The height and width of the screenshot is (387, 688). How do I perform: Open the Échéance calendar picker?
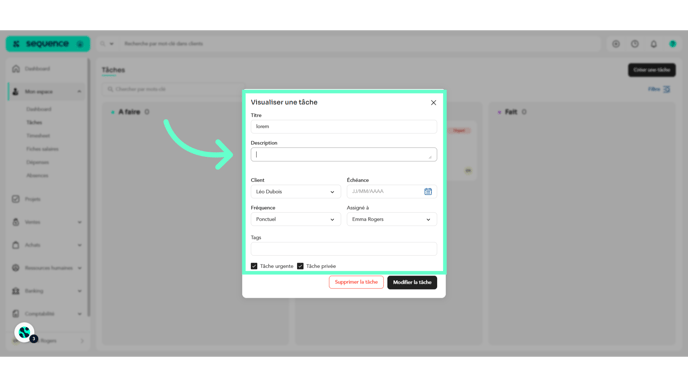[x=428, y=191]
